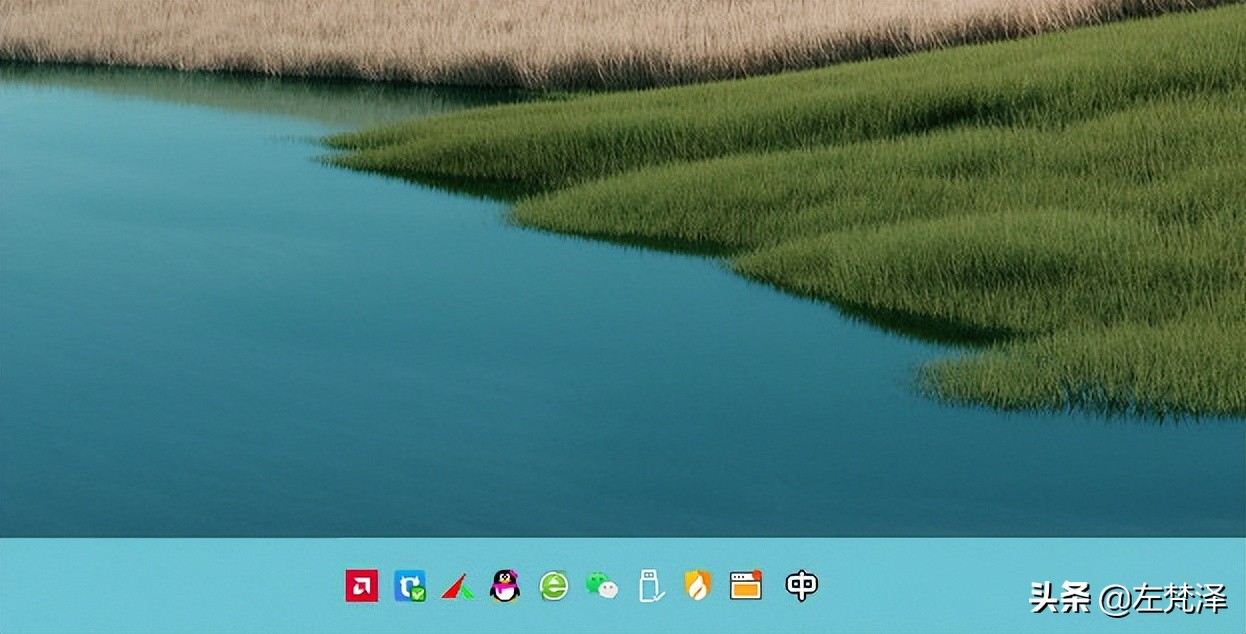
Task: Click the green grass field on the wallpaper
Action: tap(950, 180)
